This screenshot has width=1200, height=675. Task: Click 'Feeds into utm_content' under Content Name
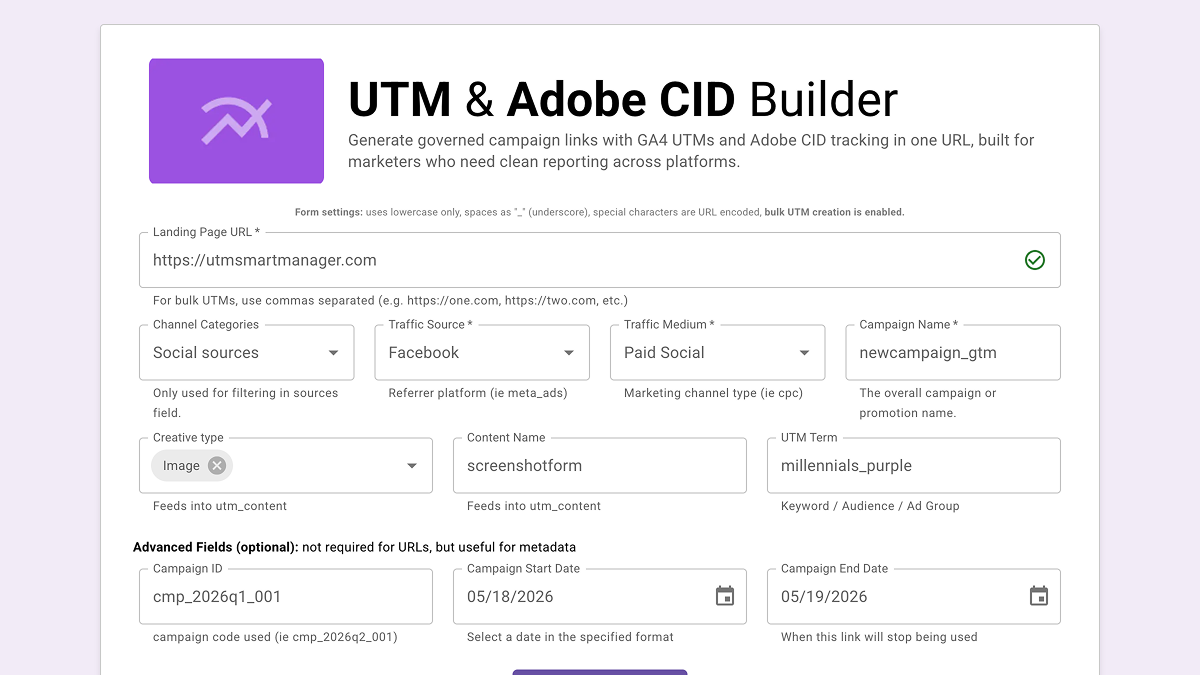pyautogui.click(x=534, y=506)
